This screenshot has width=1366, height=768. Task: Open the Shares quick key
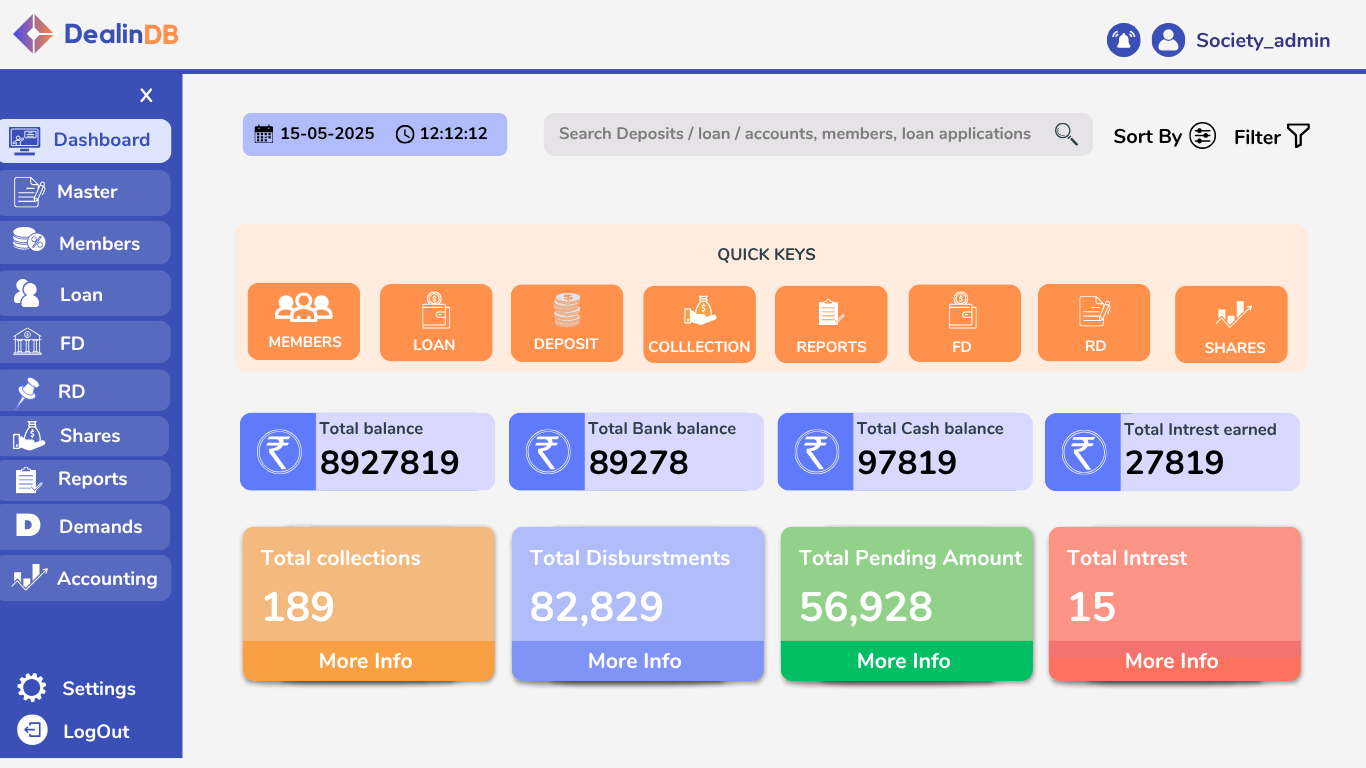pos(1231,324)
